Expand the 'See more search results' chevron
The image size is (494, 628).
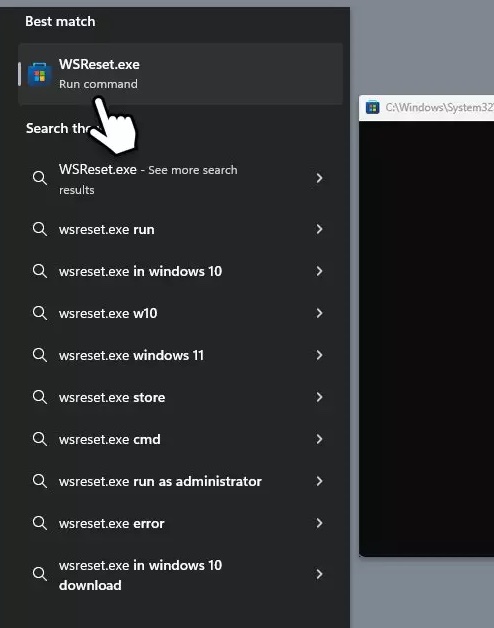tap(319, 178)
